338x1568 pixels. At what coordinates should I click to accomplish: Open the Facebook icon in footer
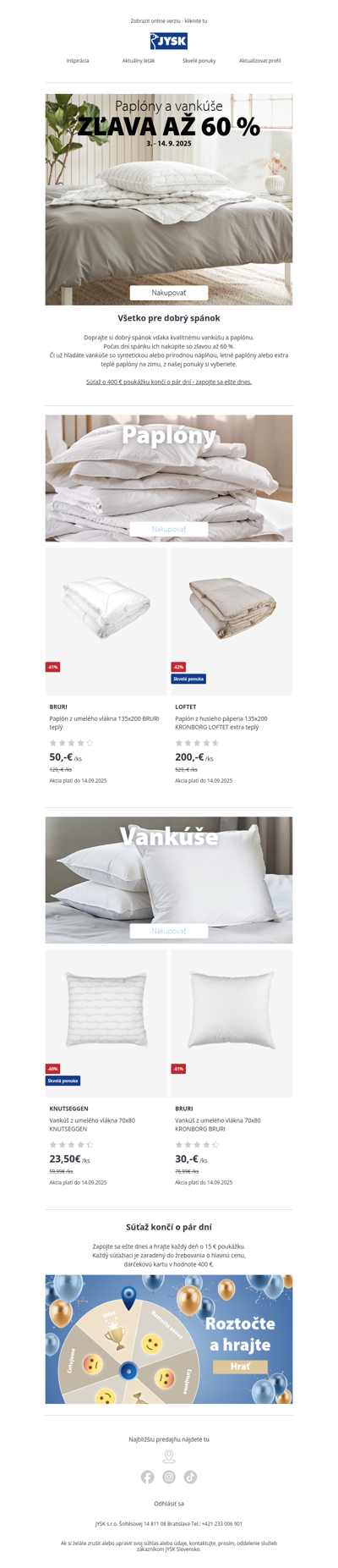pyautogui.click(x=148, y=1477)
